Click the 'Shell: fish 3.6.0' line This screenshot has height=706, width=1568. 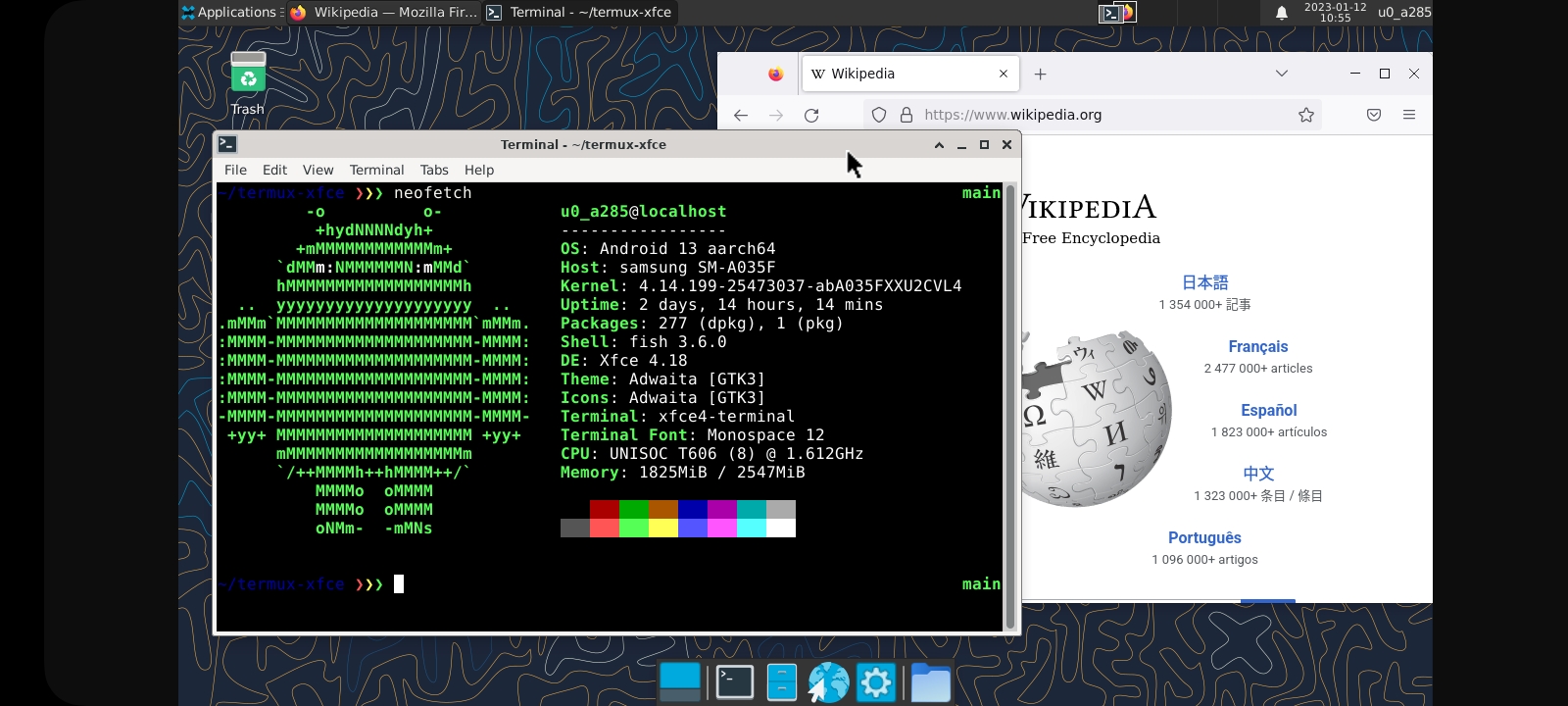(643, 342)
